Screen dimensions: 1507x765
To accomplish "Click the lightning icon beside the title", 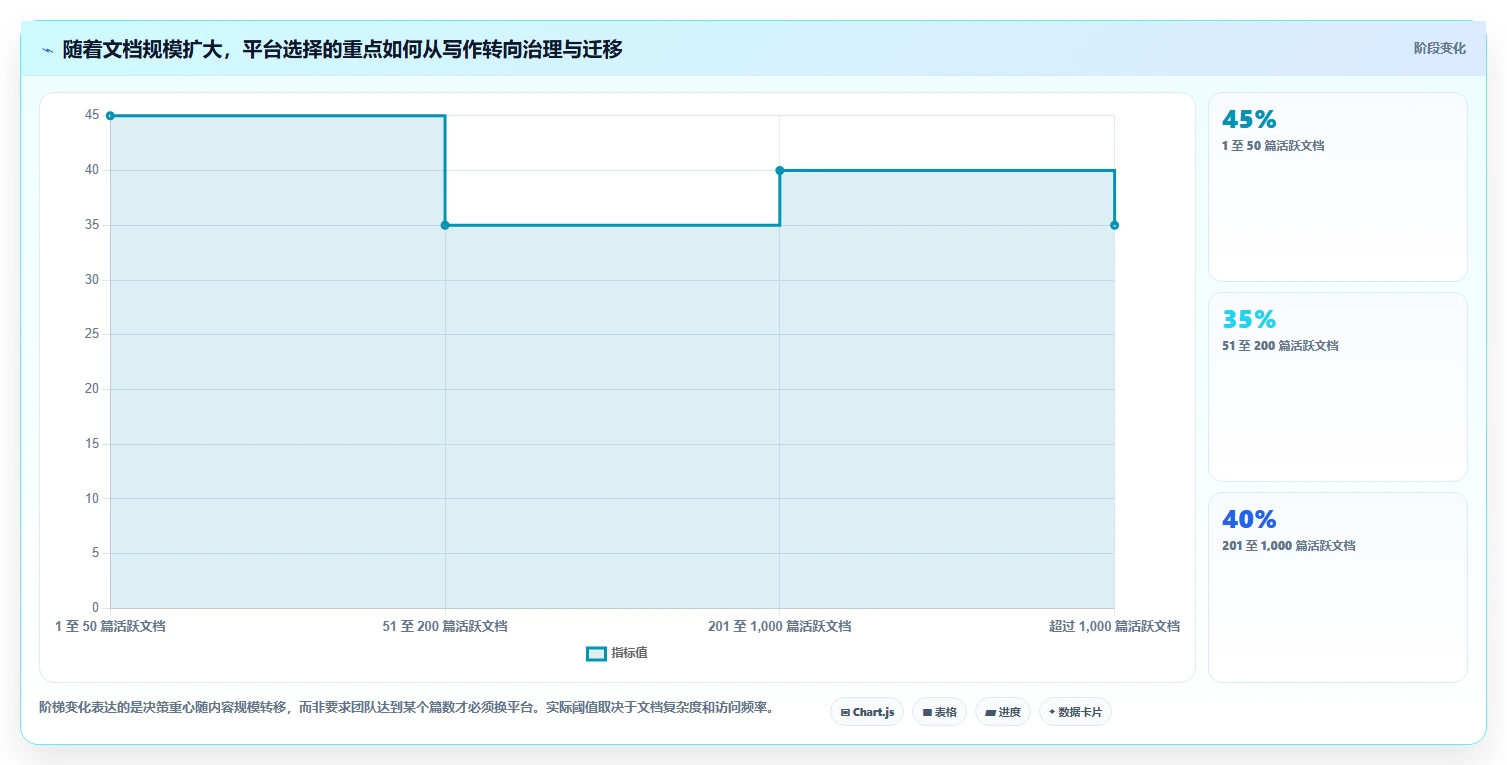I will coord(47,49).
